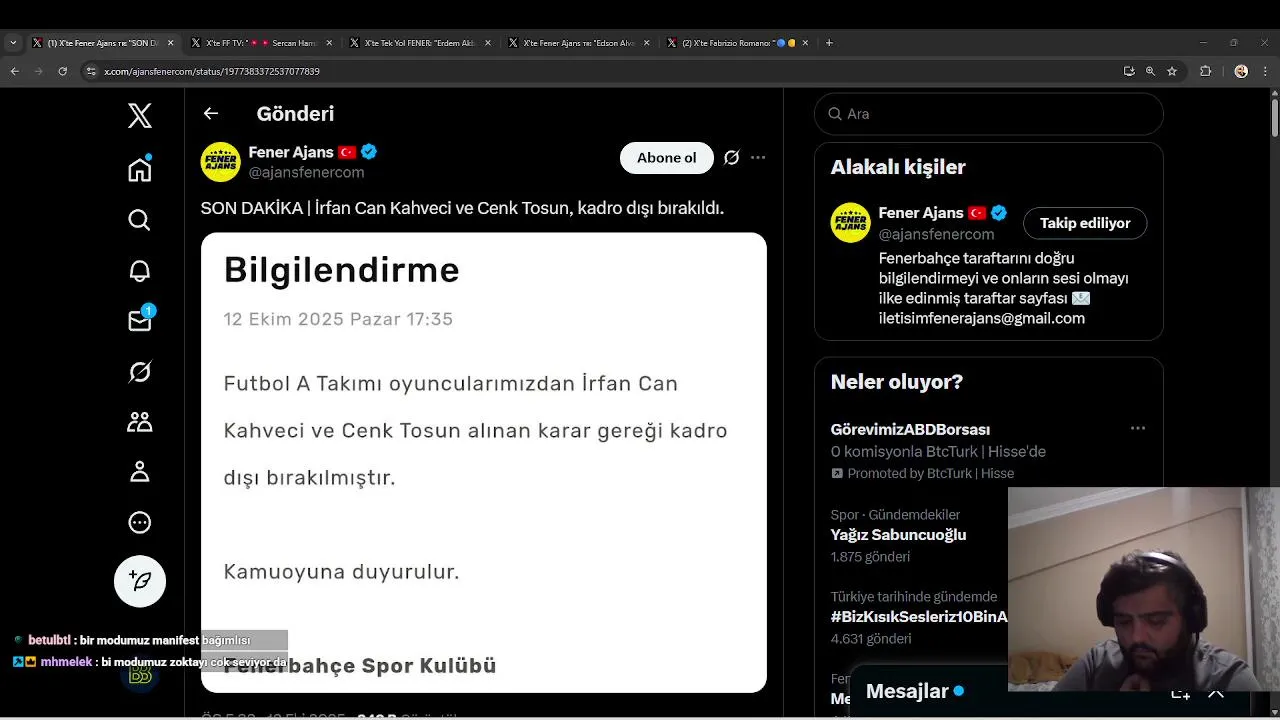
Task: Click Grok explain icon on the post
Action: (x=732, y=158)
